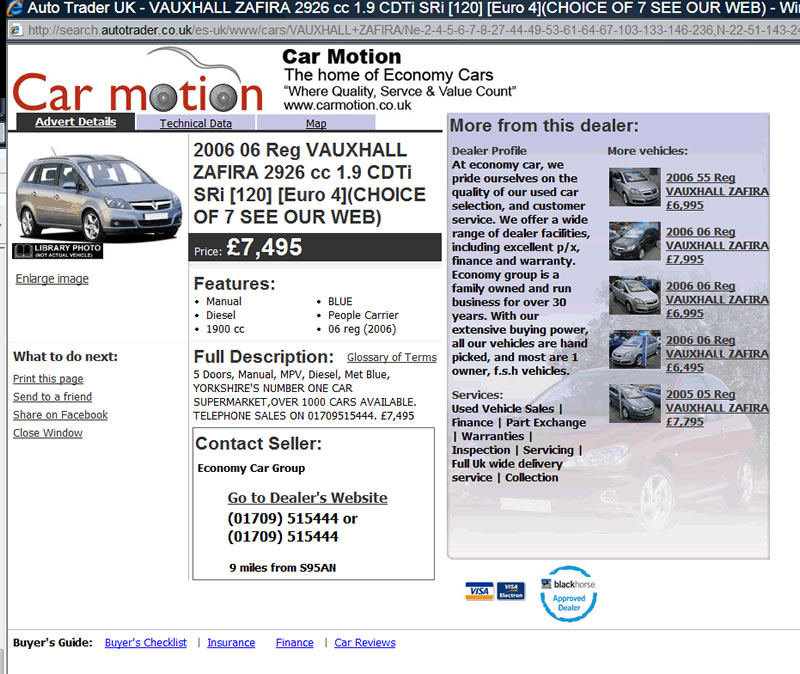Click the Blackhorse Approved Dealer badge
This screenshot has height=674, width=800.
click(x=569, y=593)
